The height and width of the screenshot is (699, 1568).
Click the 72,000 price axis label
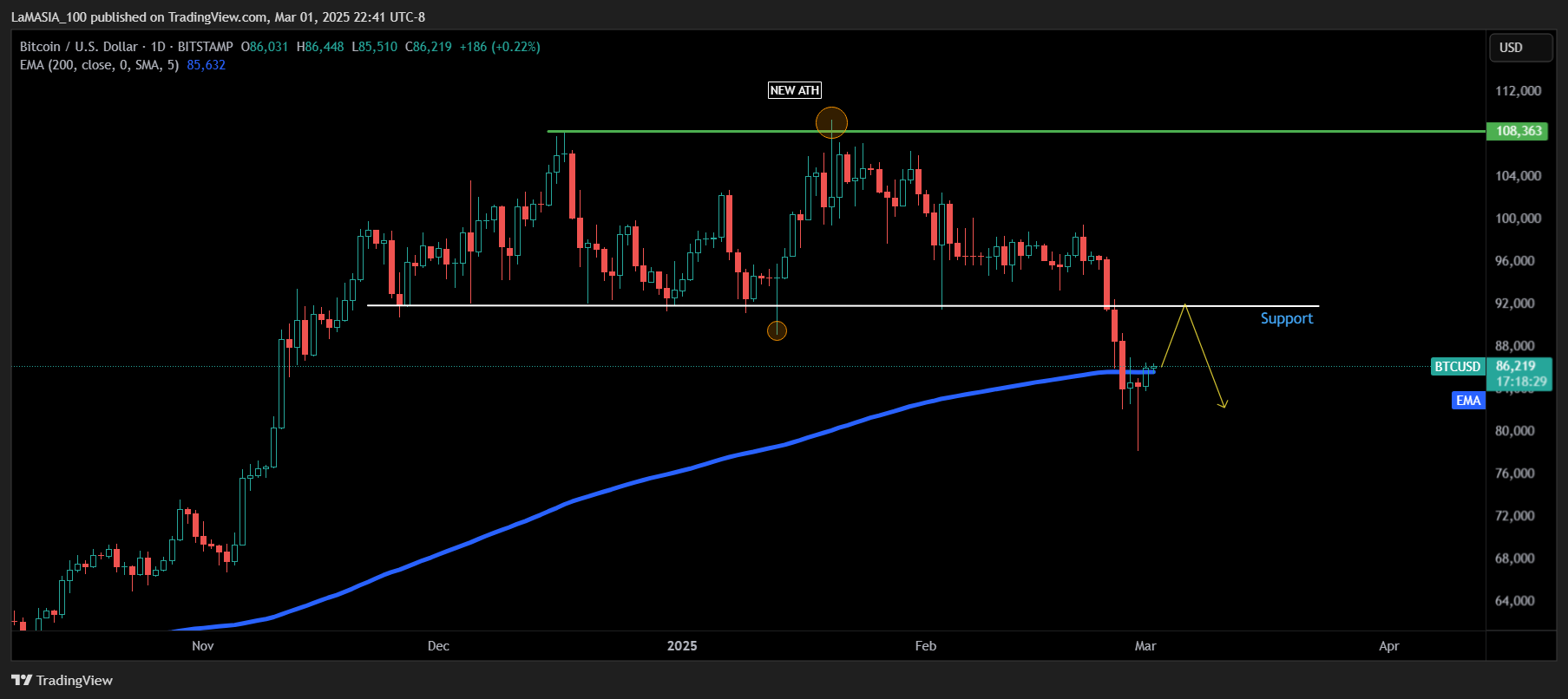pyautogui.click(x=1515, y=516)
